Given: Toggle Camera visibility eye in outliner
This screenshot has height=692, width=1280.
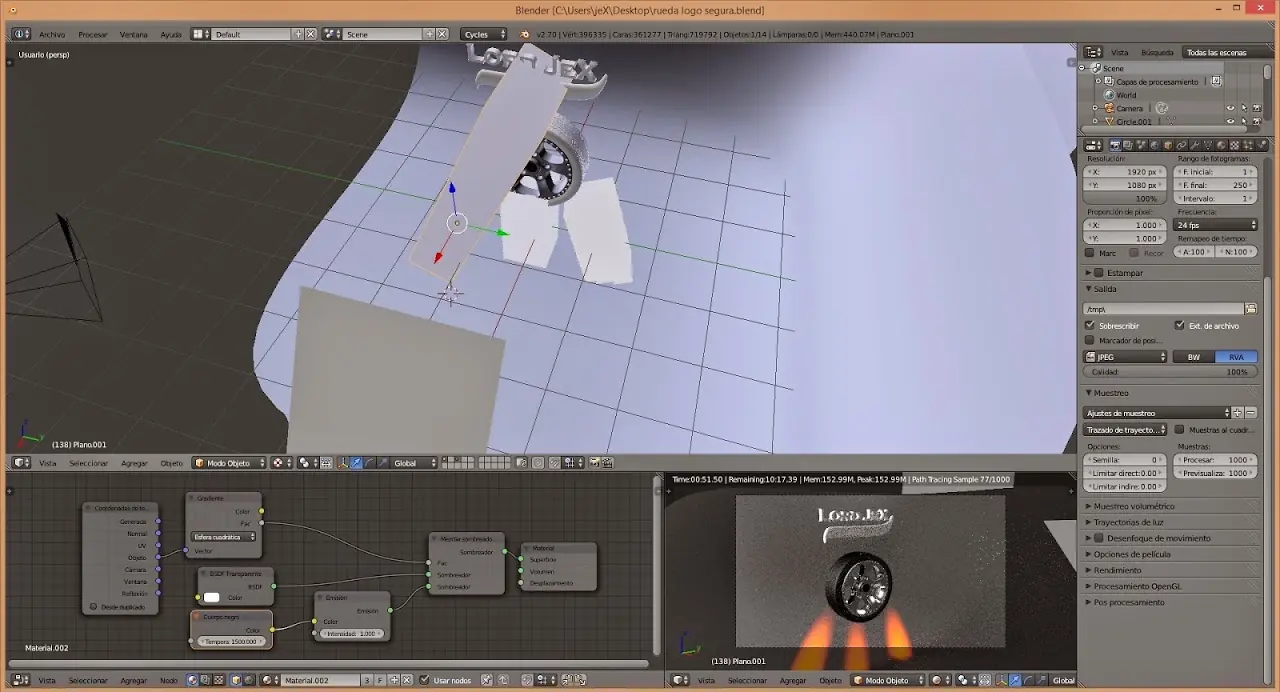Looking at the screenshot, I should click(x=1230, y=108).
